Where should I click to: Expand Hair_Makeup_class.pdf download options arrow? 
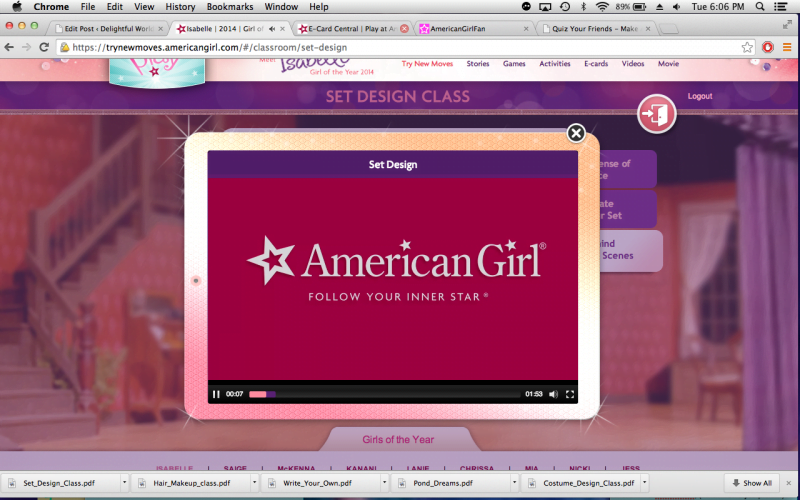pyautogui.click(x=254, y=483)
